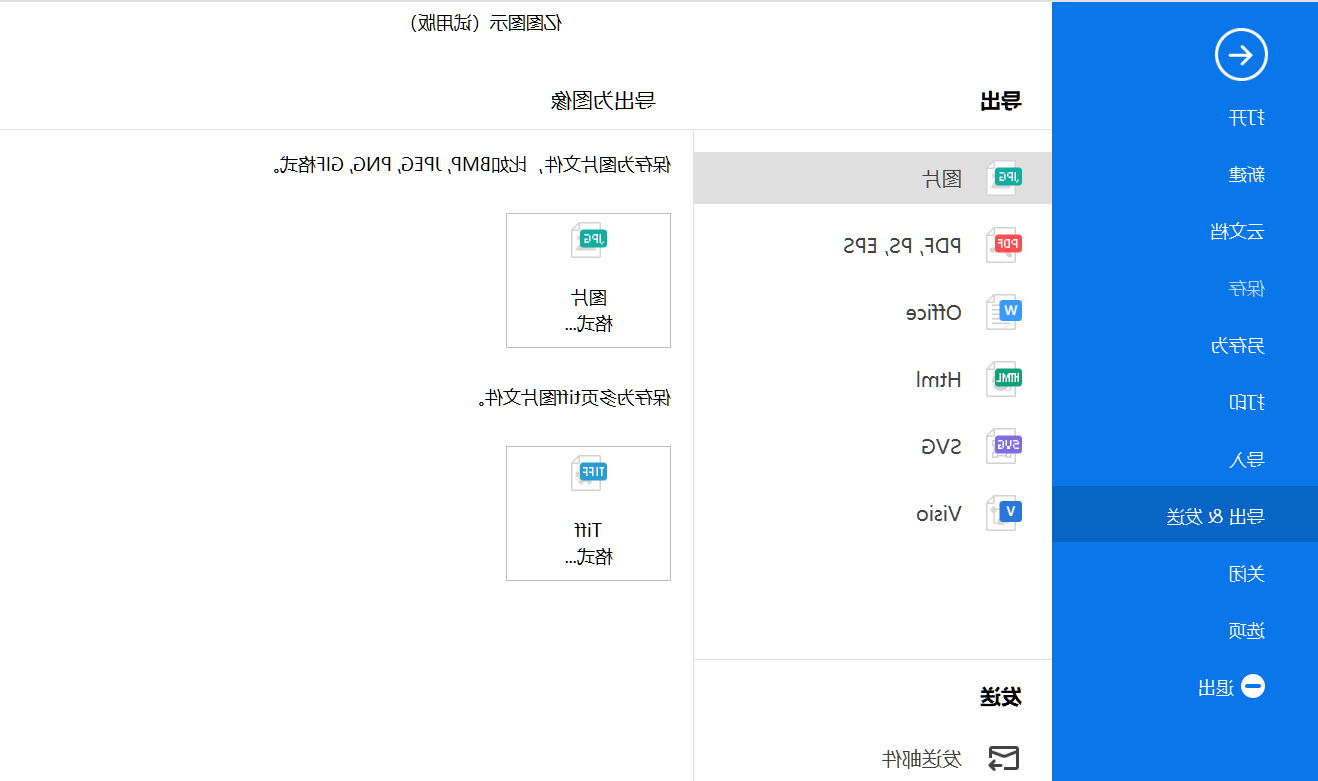Select the PDF, PS, EPS label

coord(903,246)
